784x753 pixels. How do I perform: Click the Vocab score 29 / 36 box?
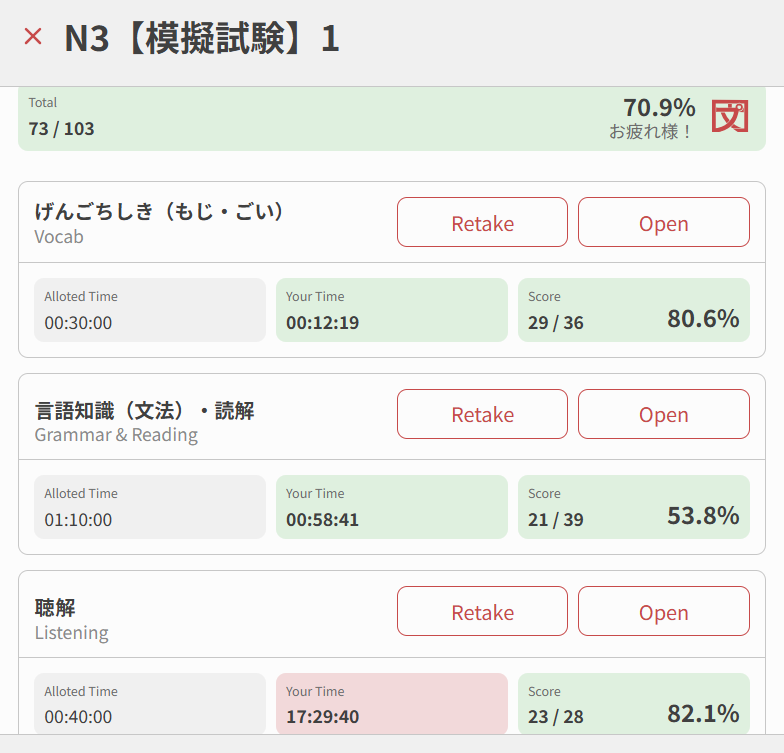coord(633,310)
